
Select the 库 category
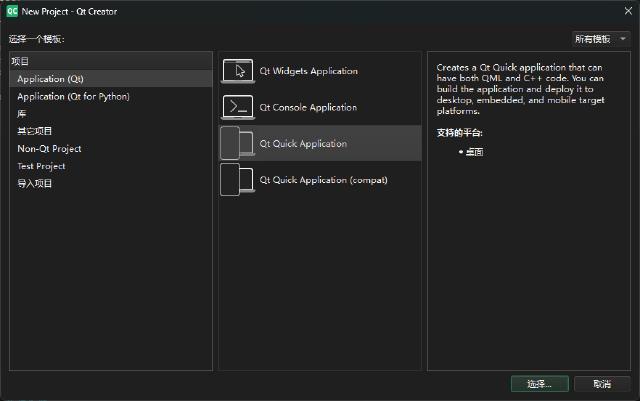tap(22, 114)
